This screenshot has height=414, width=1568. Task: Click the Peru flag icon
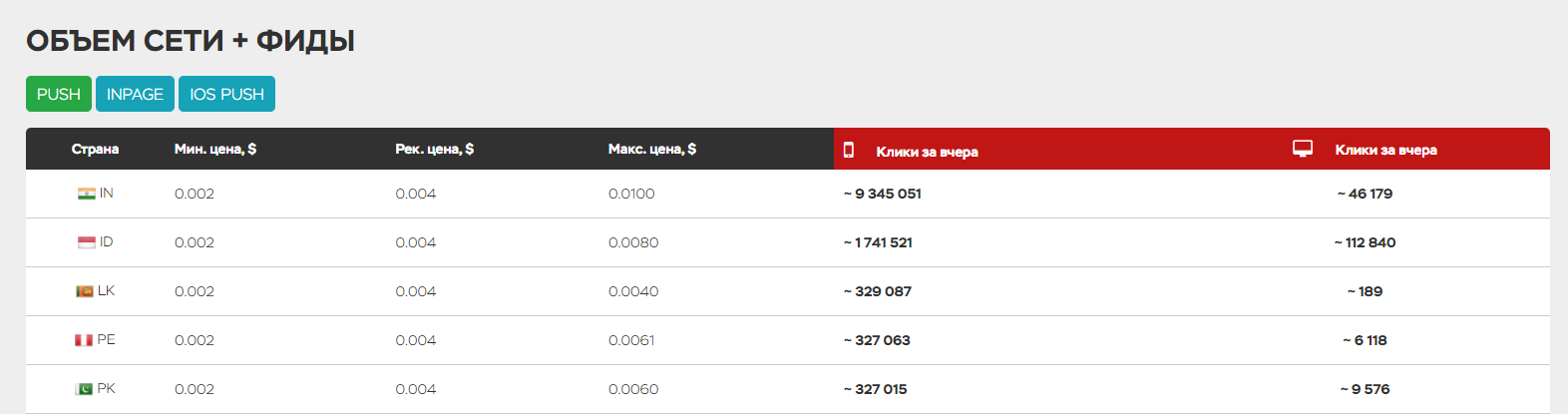tap(84, 340)
